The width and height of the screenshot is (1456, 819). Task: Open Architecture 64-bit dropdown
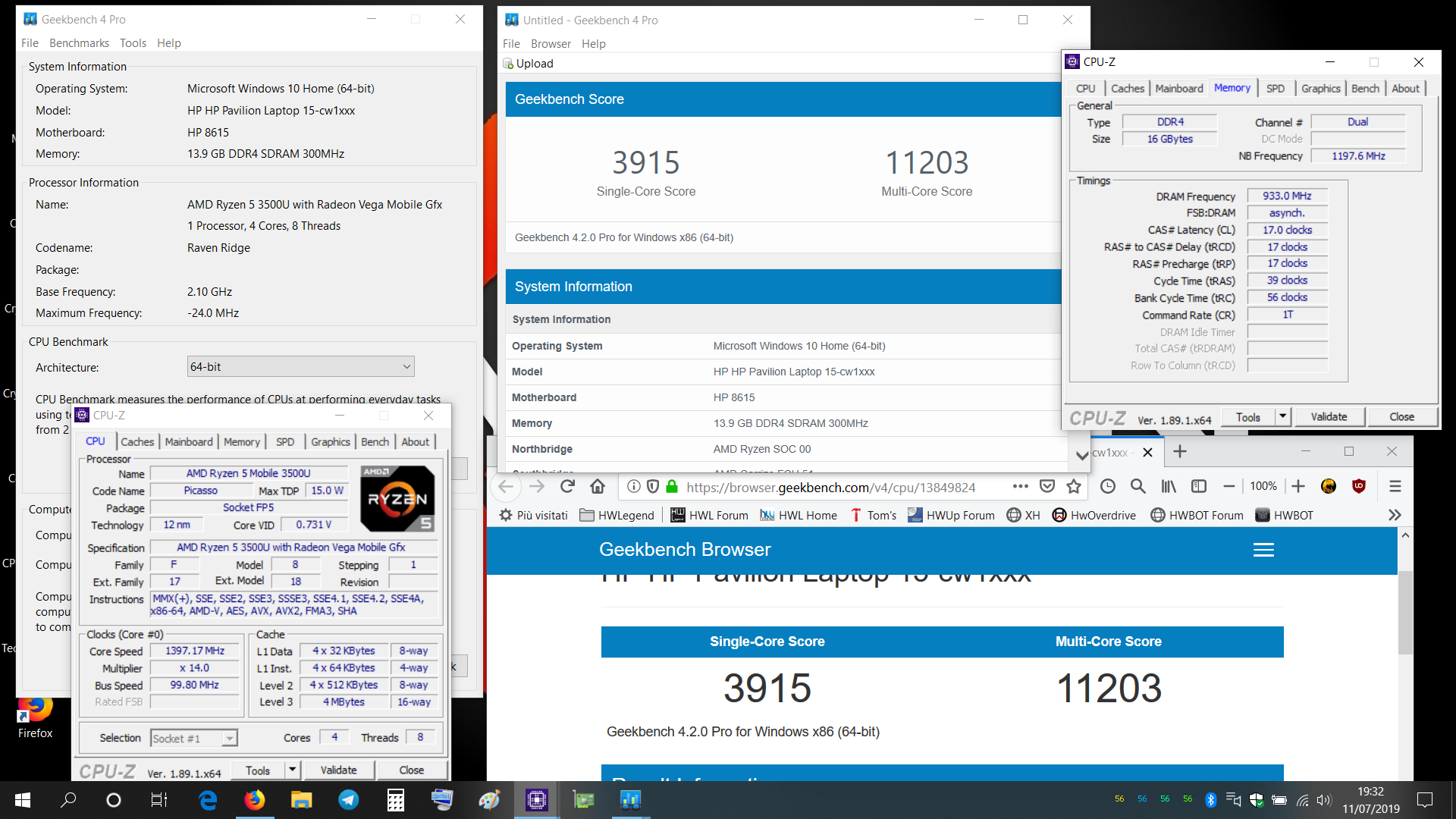(x=301, y=367)
